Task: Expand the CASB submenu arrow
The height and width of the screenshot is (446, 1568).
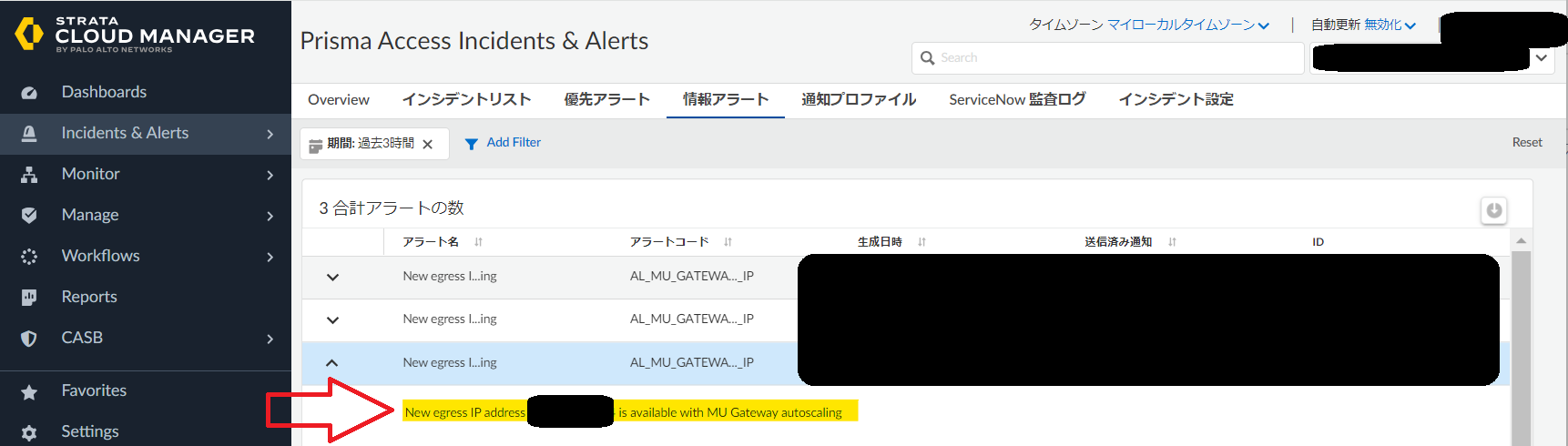Action: (270, 339)
